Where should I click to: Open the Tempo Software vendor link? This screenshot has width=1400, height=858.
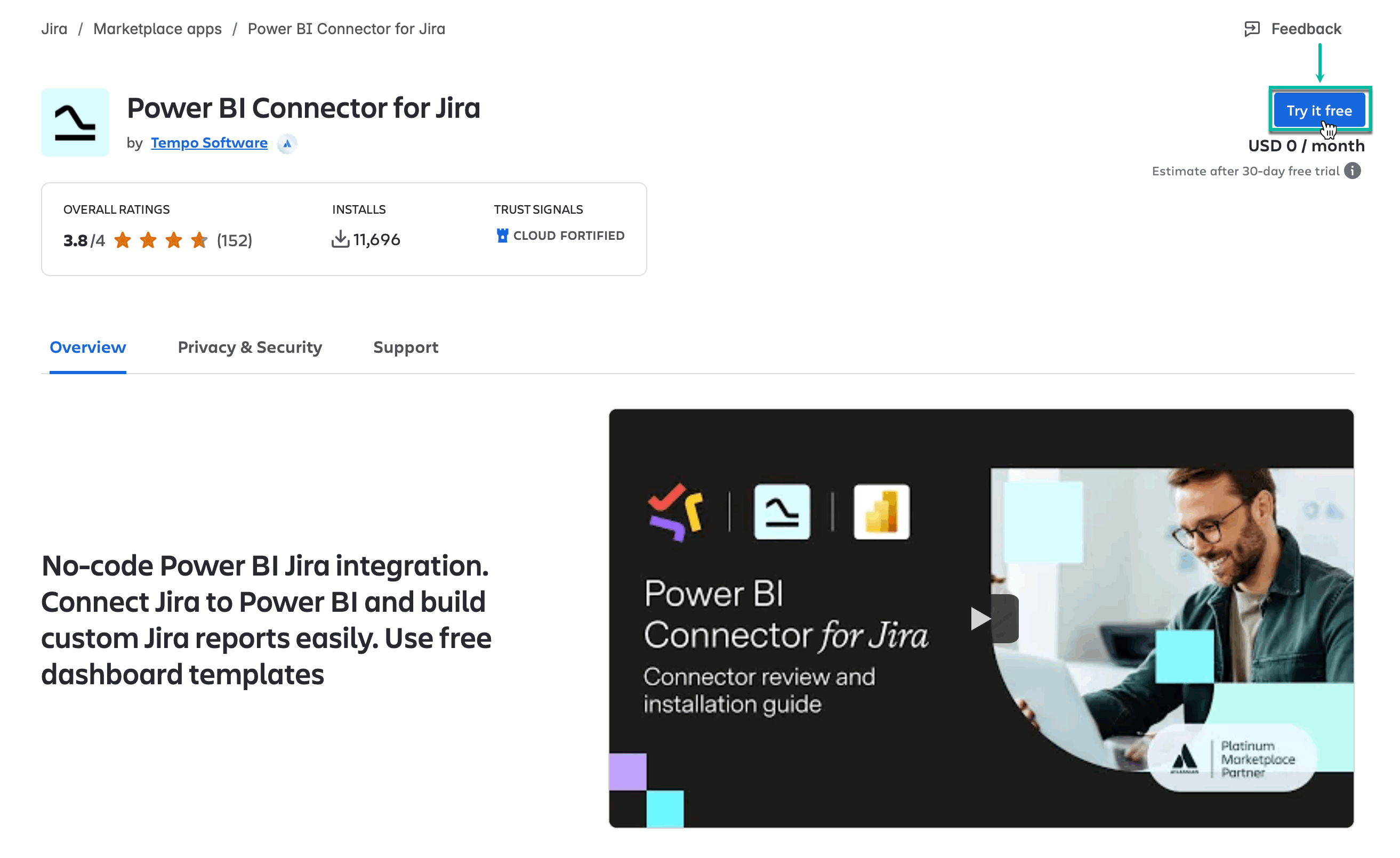tap(208, 142)
